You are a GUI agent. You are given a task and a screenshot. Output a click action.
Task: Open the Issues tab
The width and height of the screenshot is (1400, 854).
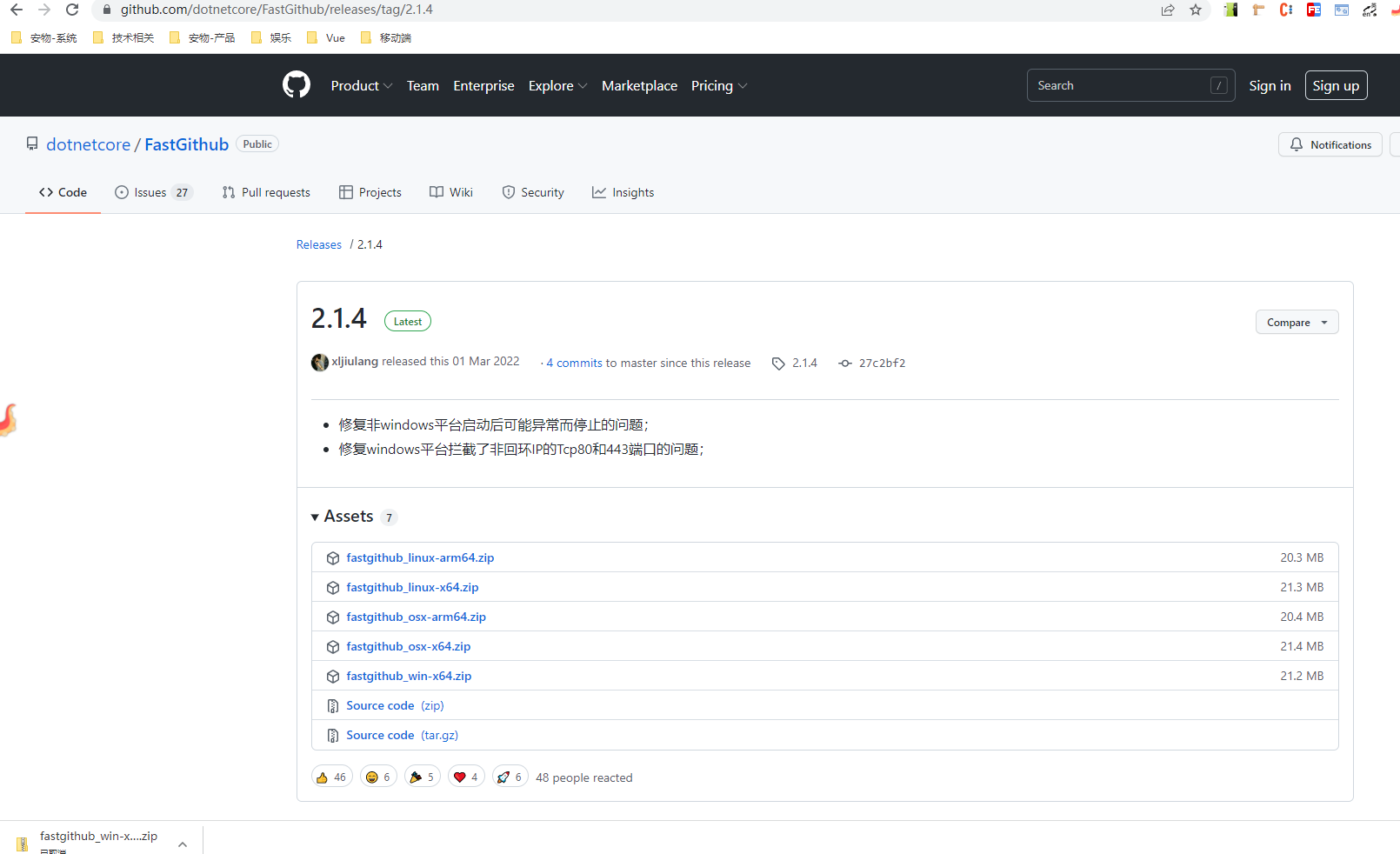tap(153, 192)
